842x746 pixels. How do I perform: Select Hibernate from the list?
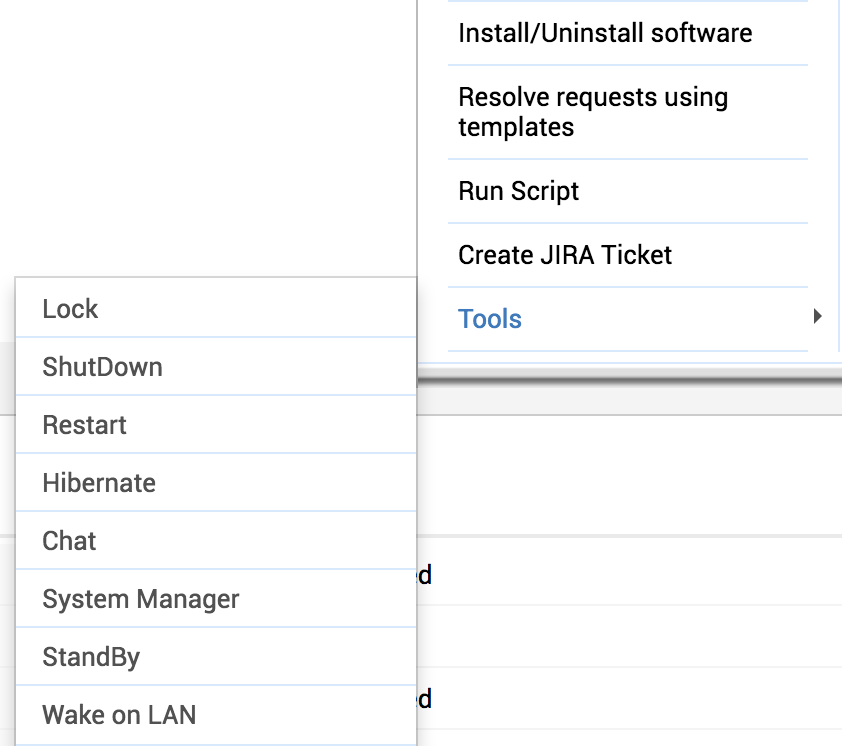click(x=99, y=483)
